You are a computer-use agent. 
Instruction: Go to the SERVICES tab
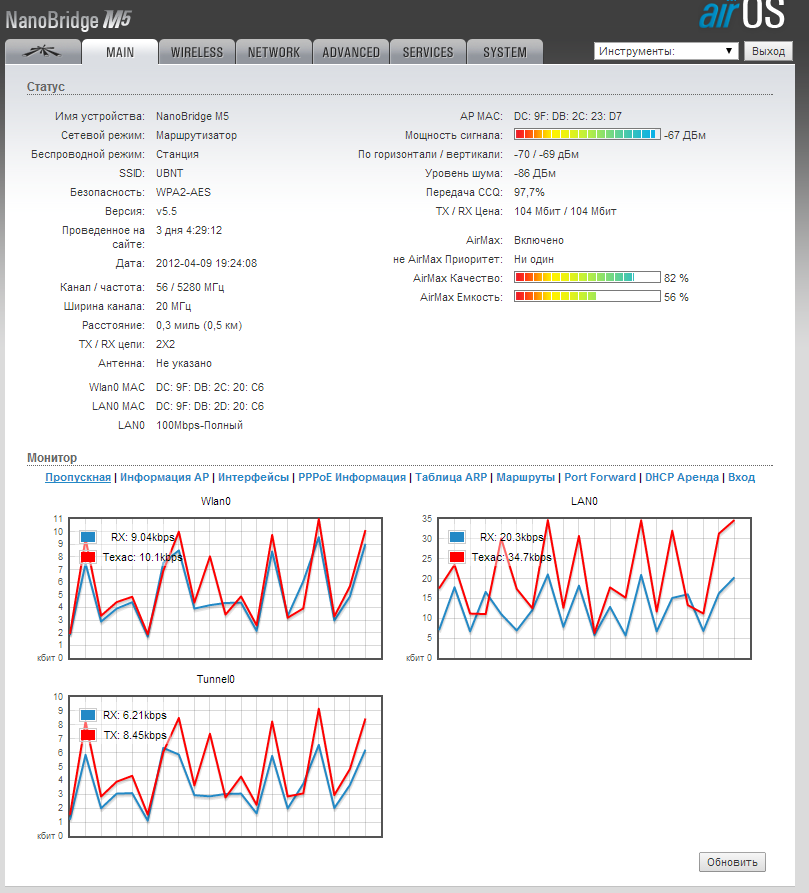(428, 52)
